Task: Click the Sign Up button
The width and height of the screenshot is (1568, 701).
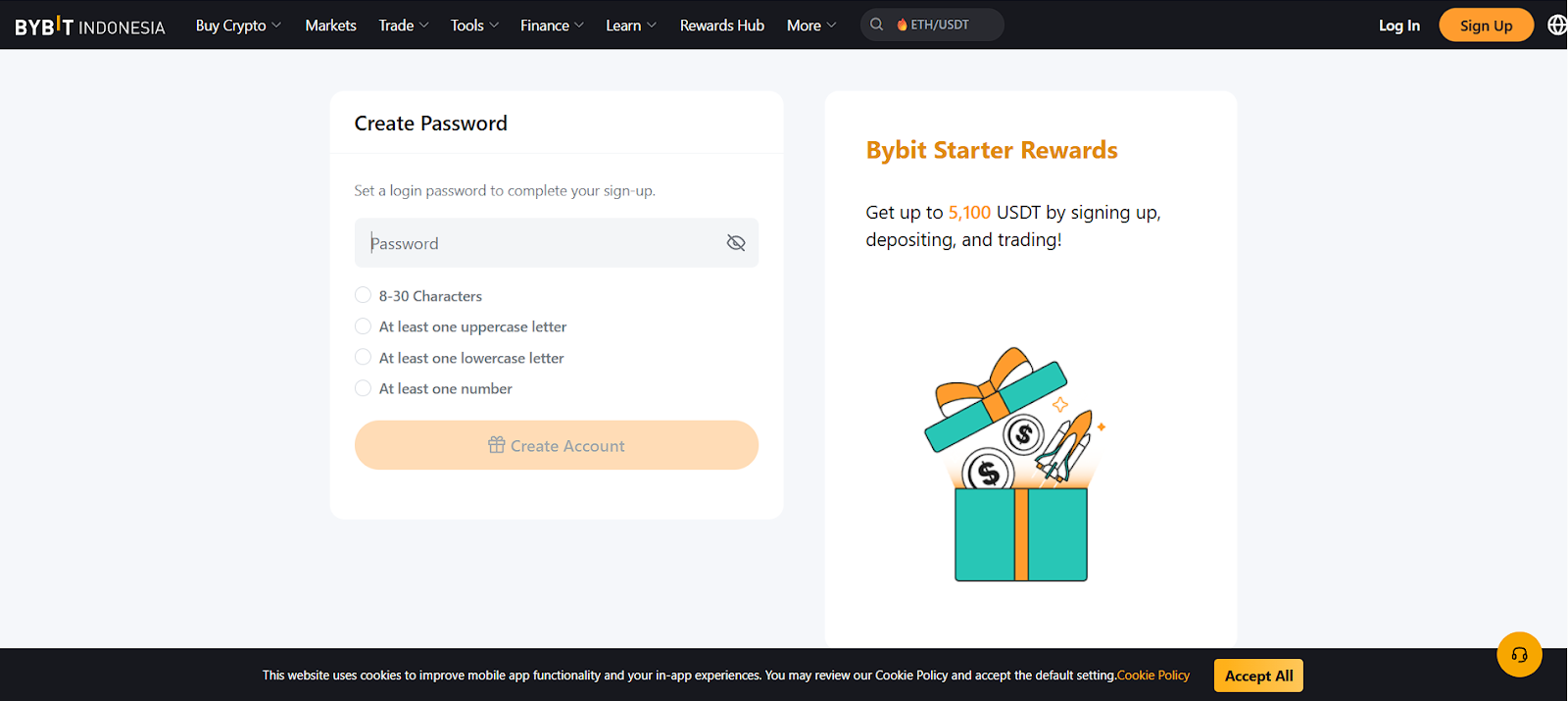Action: [x=1486, y=25]
